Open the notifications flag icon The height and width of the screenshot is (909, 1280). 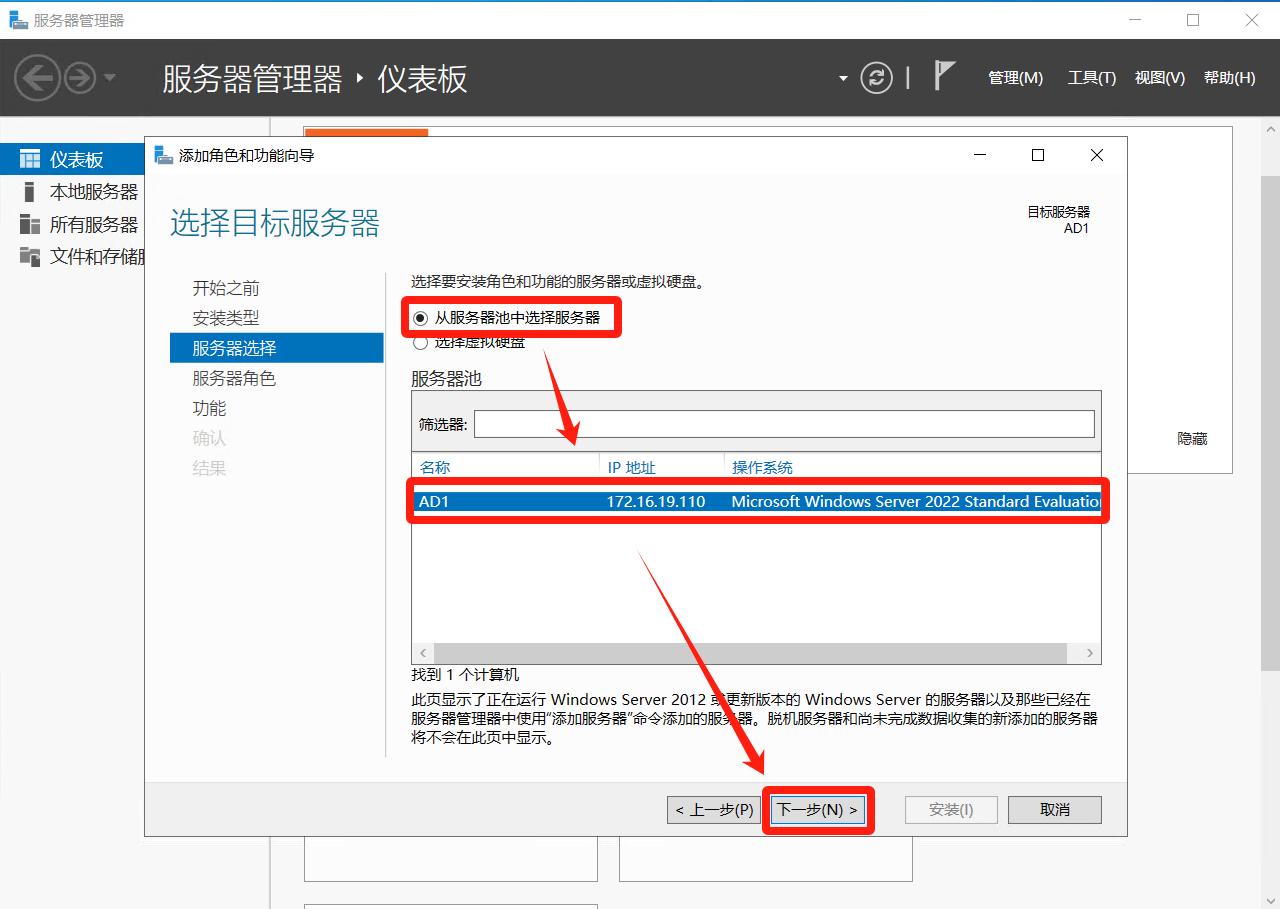point(943,76)
